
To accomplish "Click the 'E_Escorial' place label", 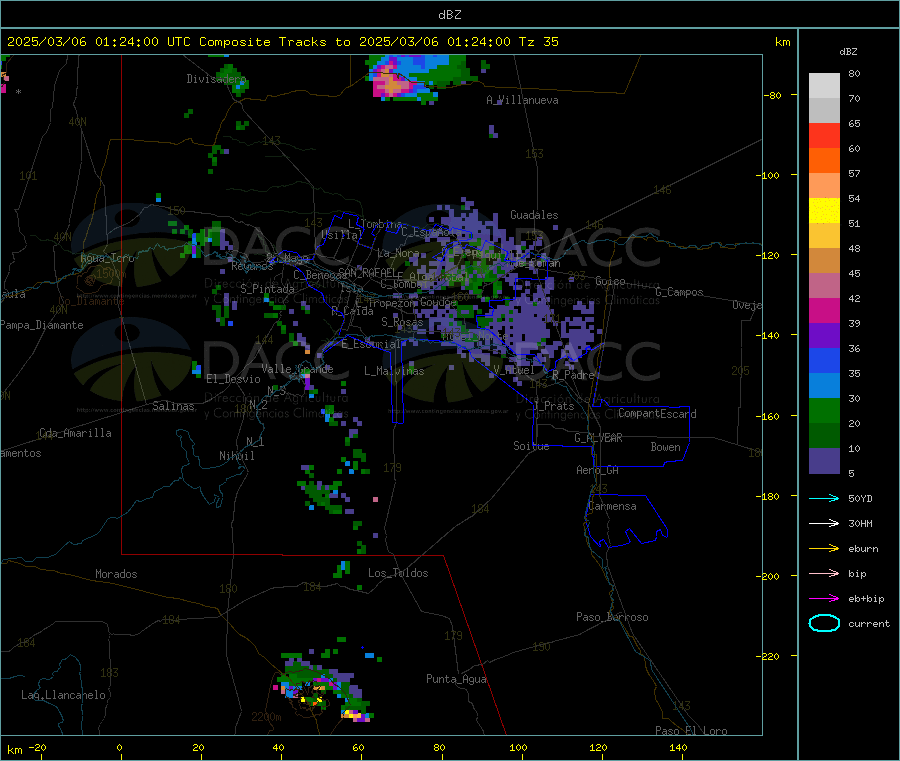I will pos(371,344).
